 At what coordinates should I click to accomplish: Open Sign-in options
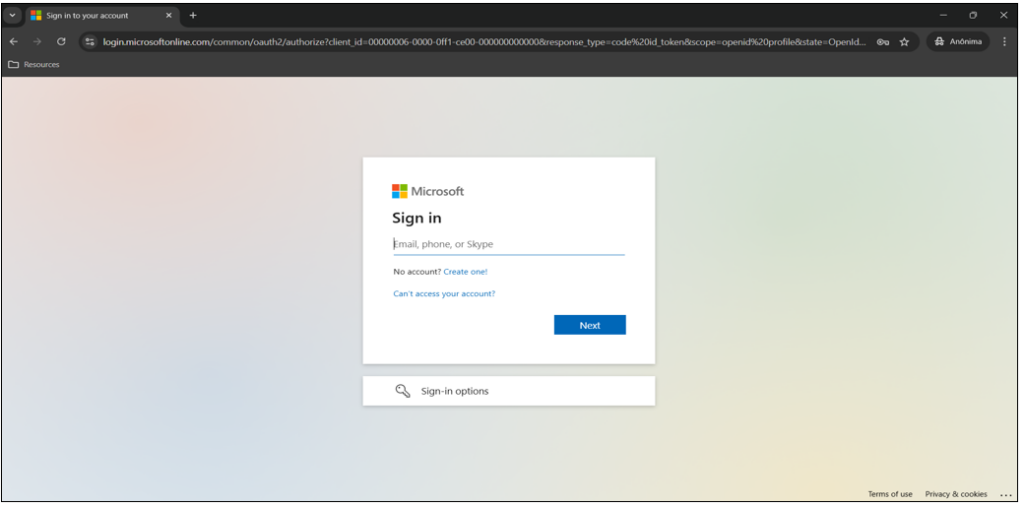[509, 391]
